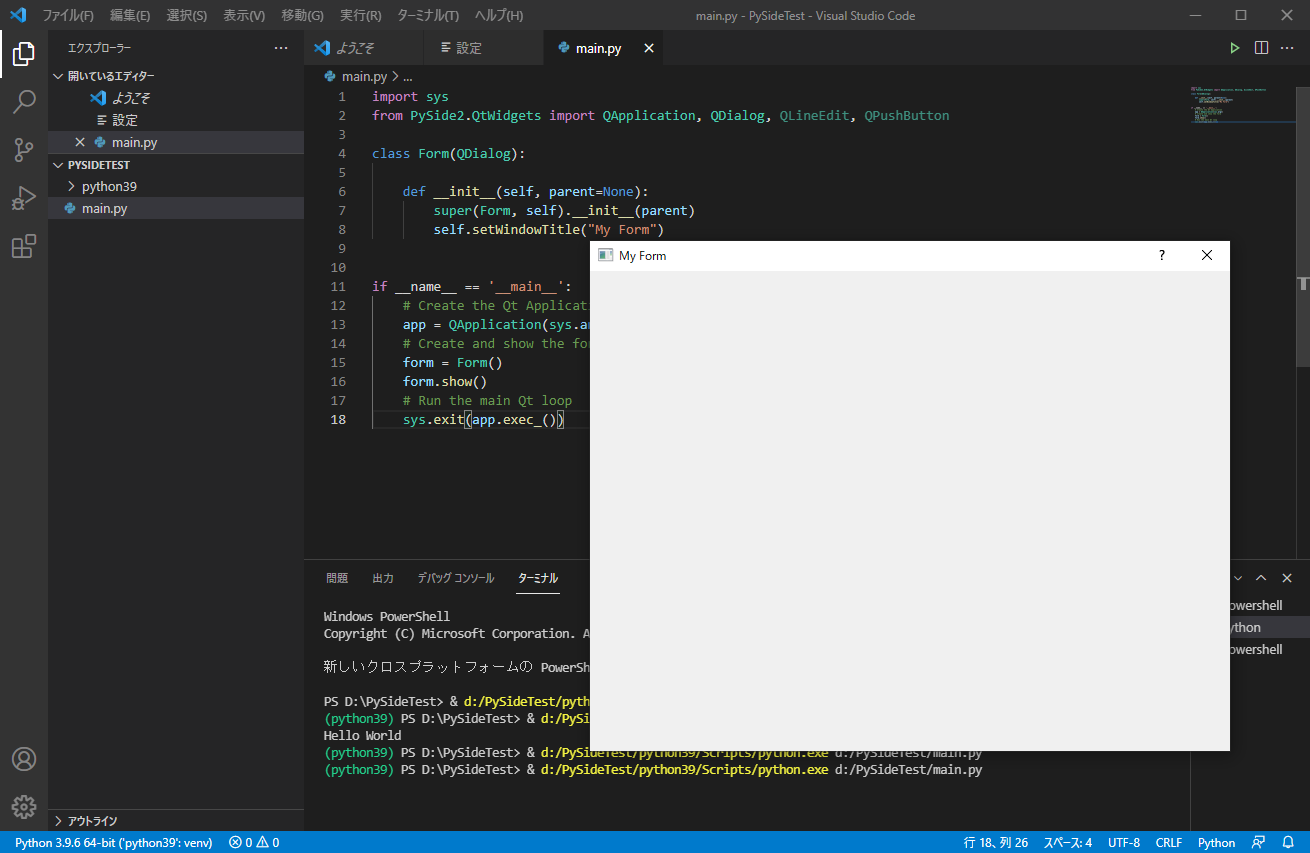Open the Source Control view
1310x853 pixels.
coord(24,150)
